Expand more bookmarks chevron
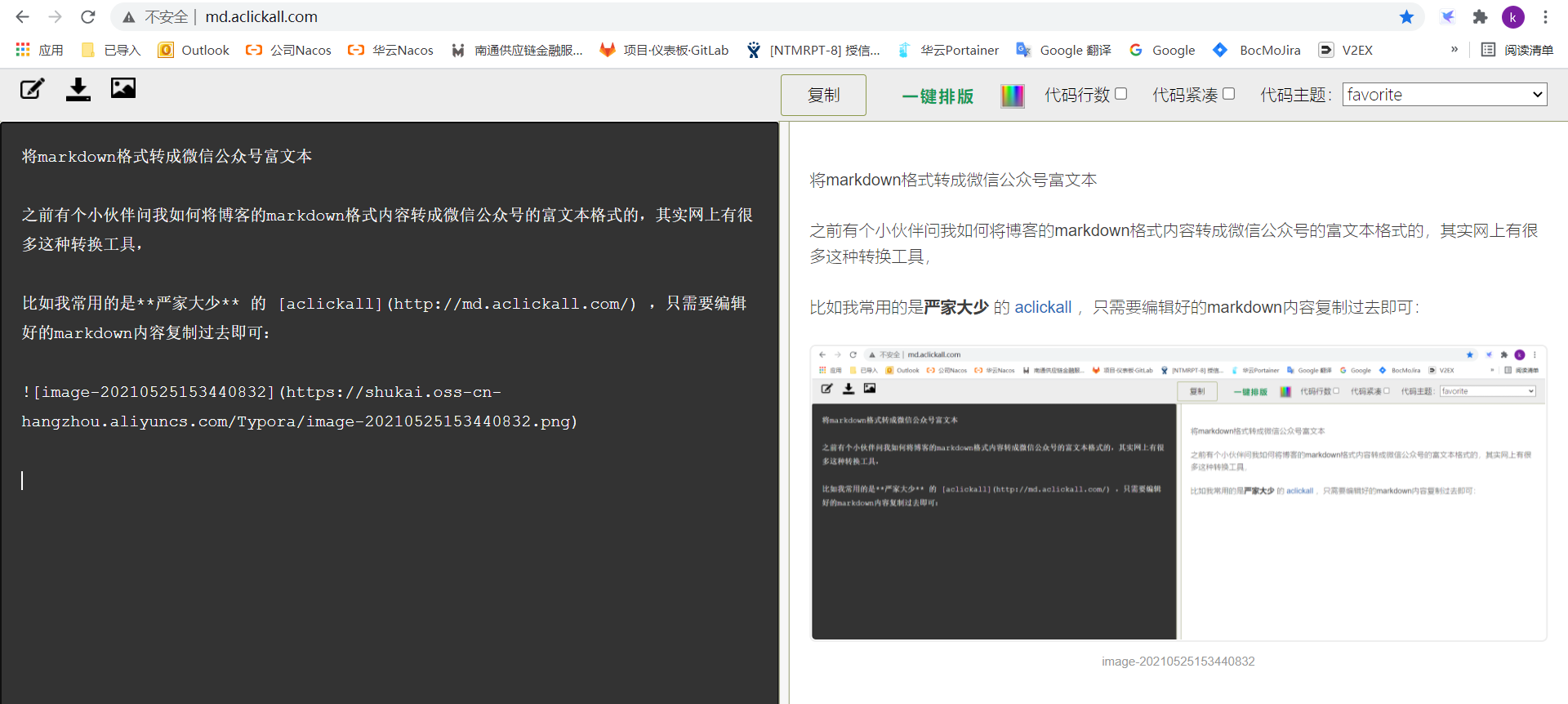The width and height of the screenshot is (1568, 704). tap(1454, 49)
